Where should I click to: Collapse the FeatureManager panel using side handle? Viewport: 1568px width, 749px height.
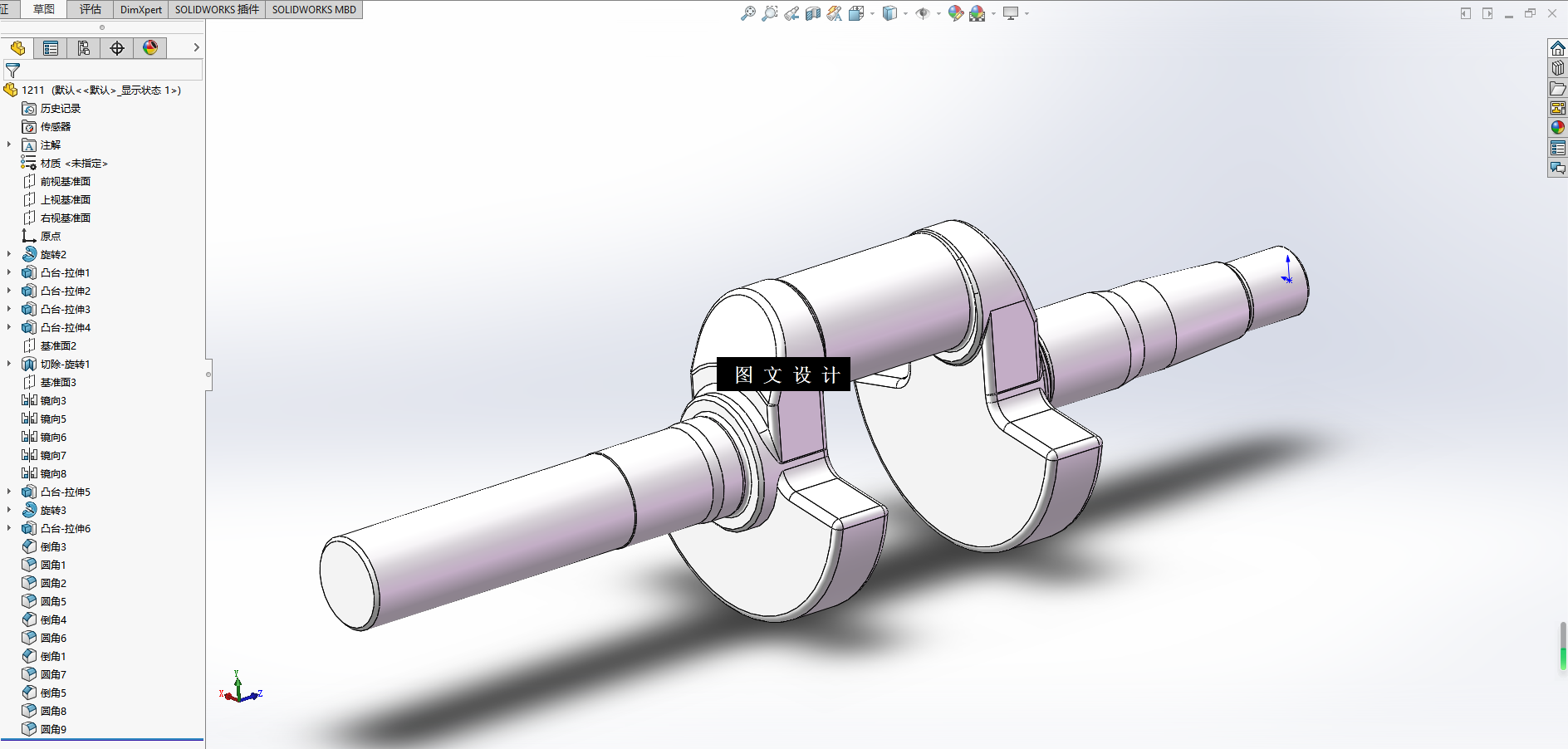pos(208,374)
